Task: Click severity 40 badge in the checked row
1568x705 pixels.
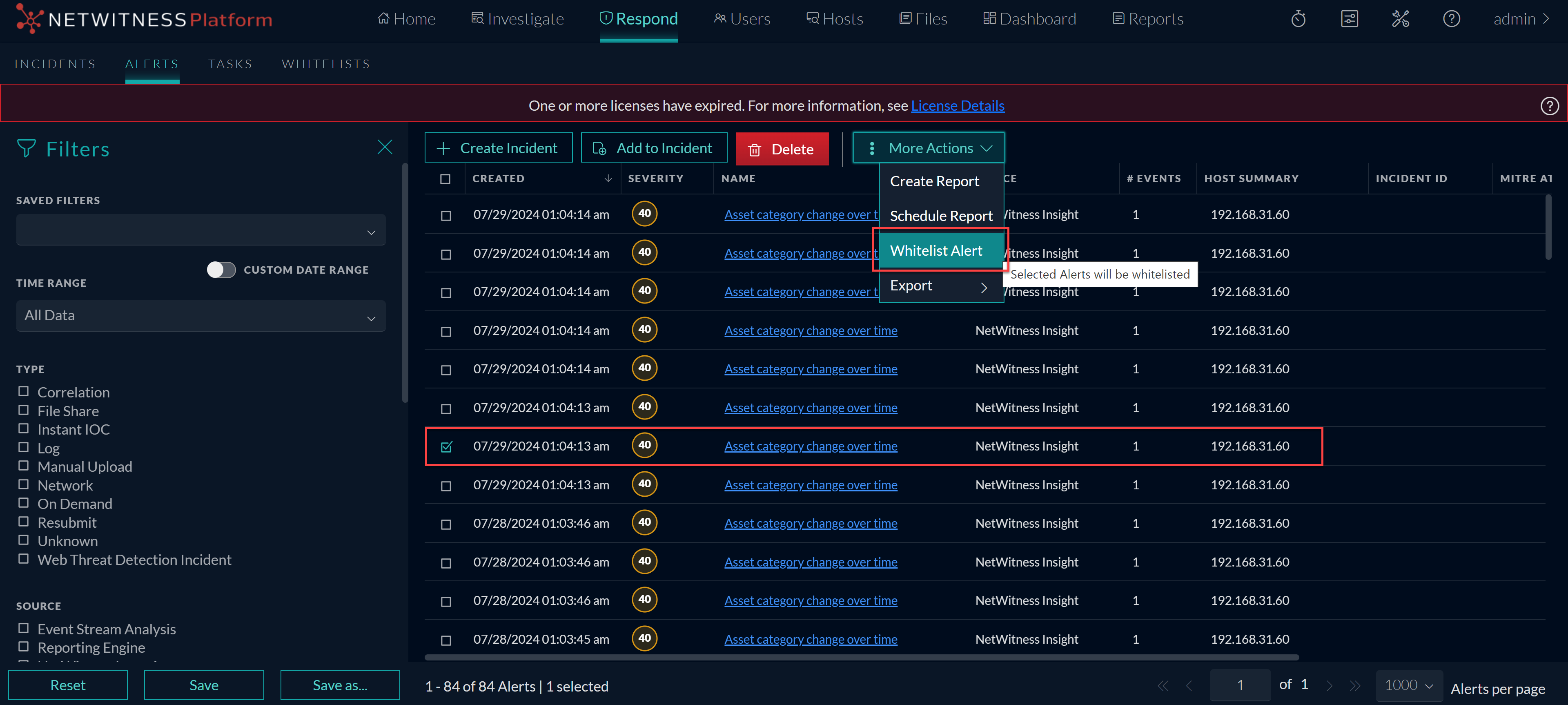Action: (644, 445)
